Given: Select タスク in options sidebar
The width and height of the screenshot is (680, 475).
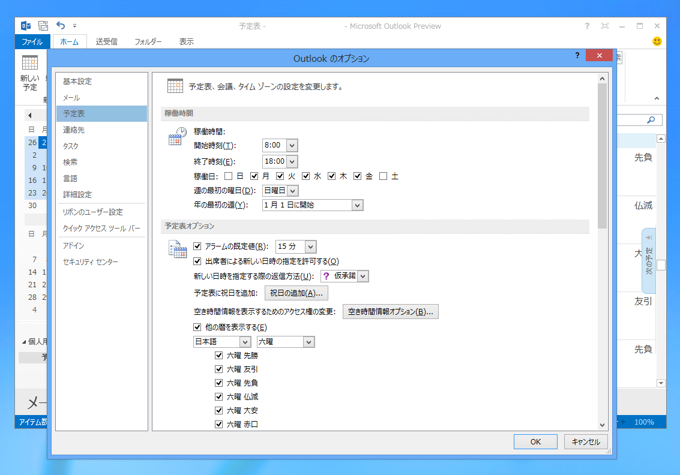Looking at the screenshot, I should [101, 146].
